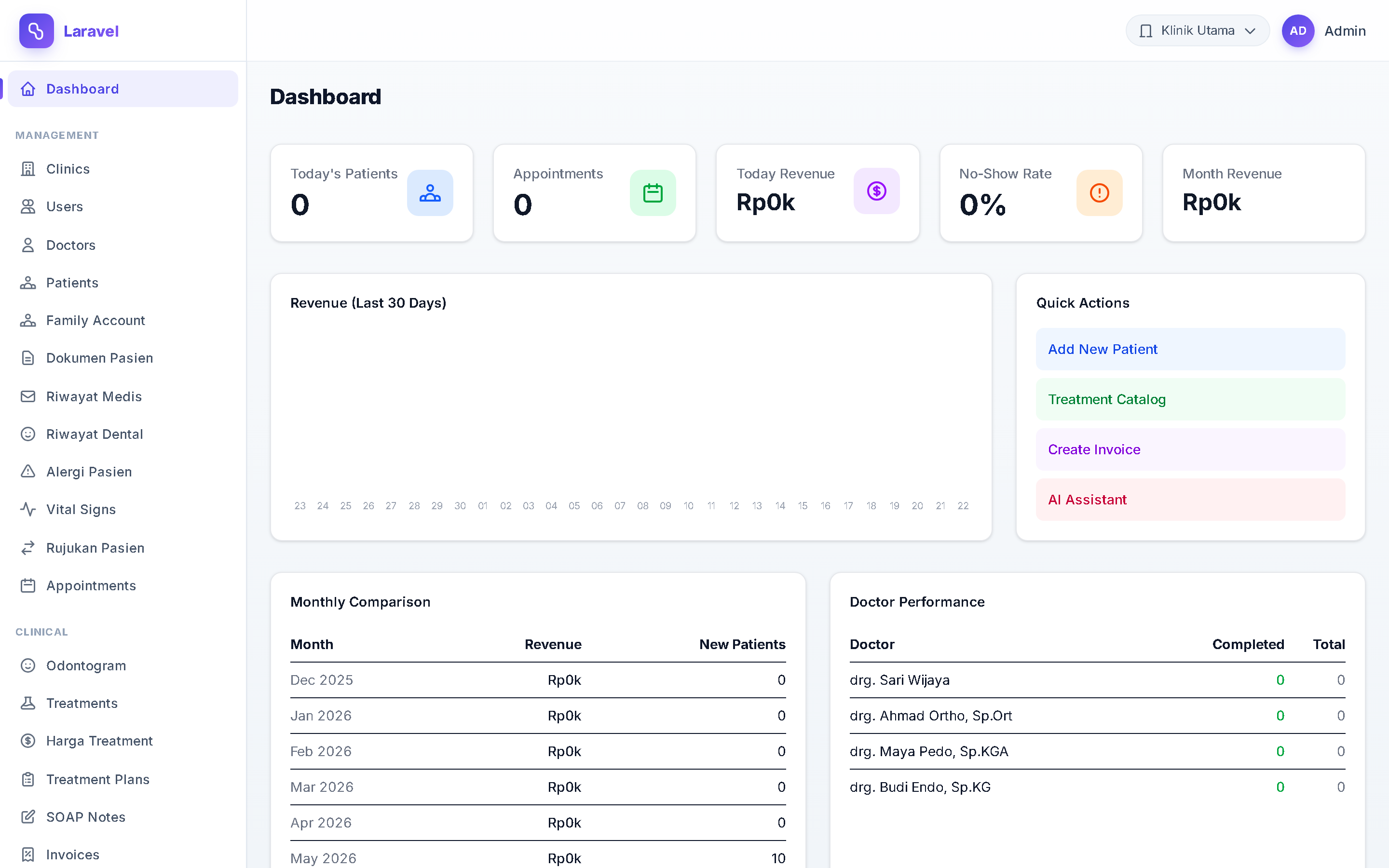1389x868 pixels.
Task: Click the Appointments calendar sidebar icon
Action: [x=28, y=585]
